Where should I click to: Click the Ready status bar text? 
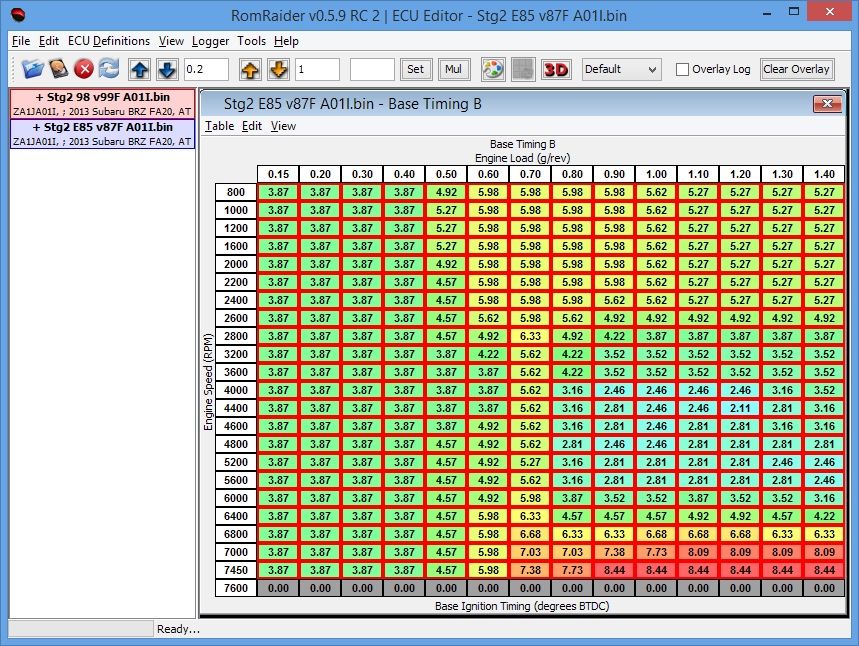pyautogui.click(x=178, y=629)
